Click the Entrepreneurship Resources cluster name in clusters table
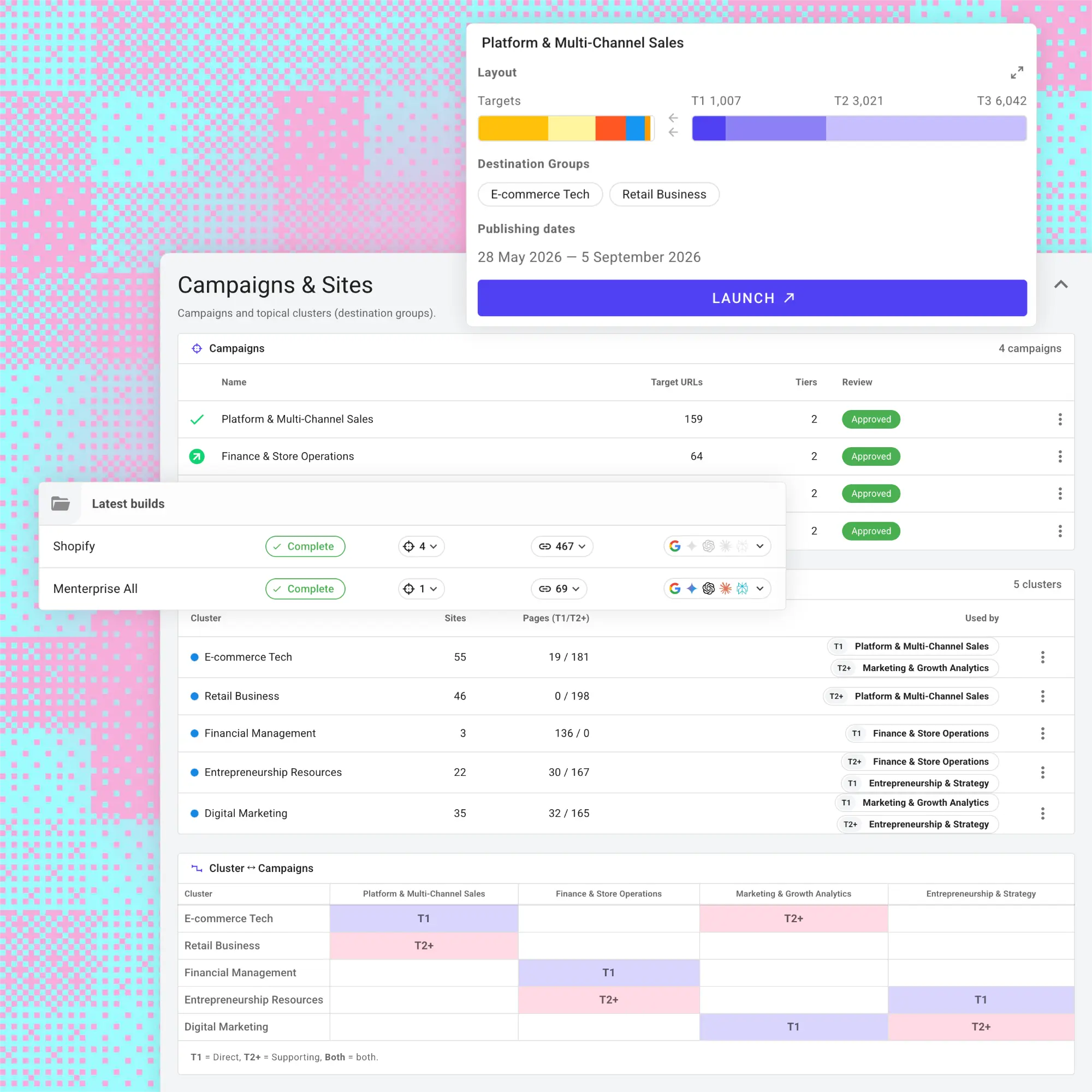 273,772
